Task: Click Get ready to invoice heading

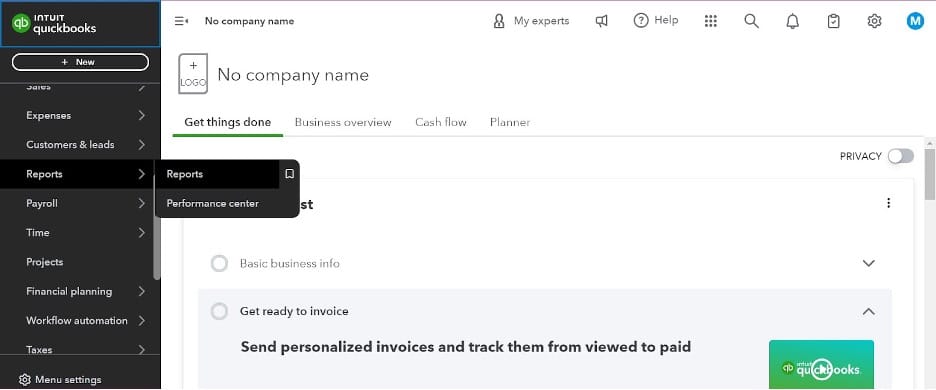Action: point(294,311)
